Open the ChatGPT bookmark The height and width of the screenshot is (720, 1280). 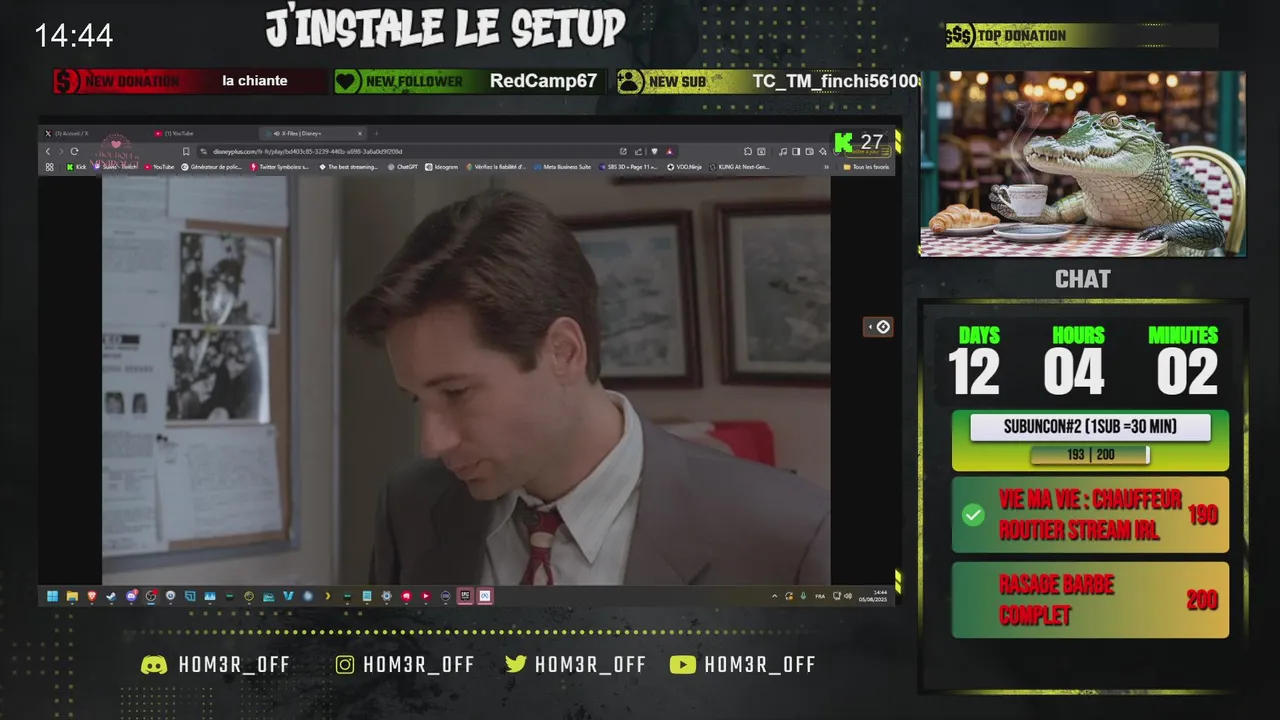[x=403, y=167]
